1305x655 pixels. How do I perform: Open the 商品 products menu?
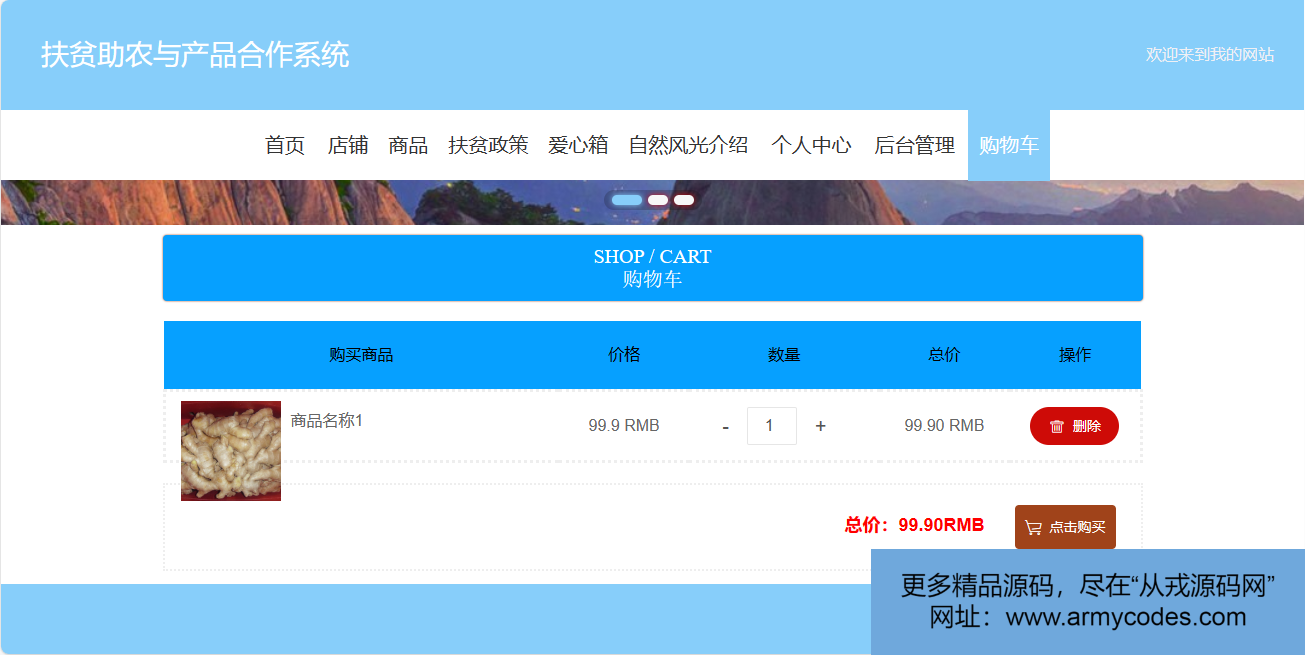pos(408,145)
